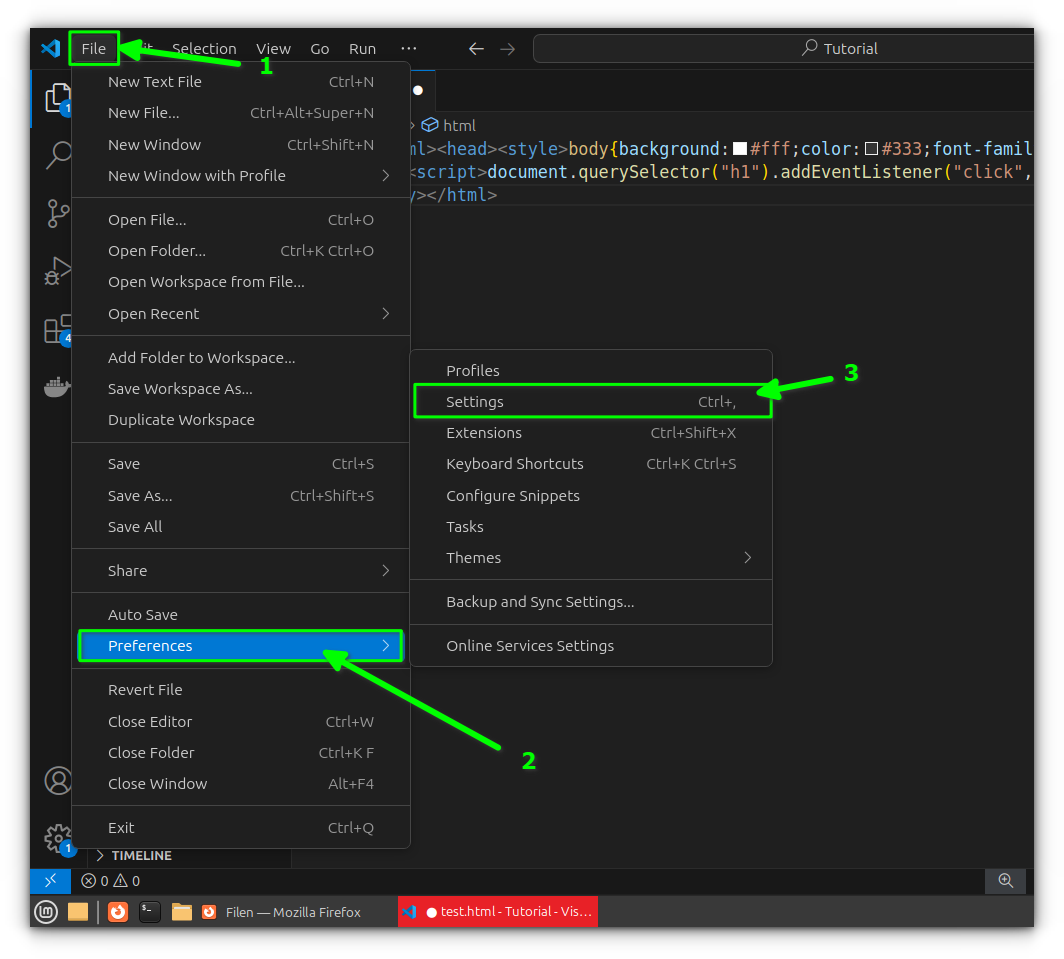
Task: Open the Docker view icon
Action: point(58,386)
